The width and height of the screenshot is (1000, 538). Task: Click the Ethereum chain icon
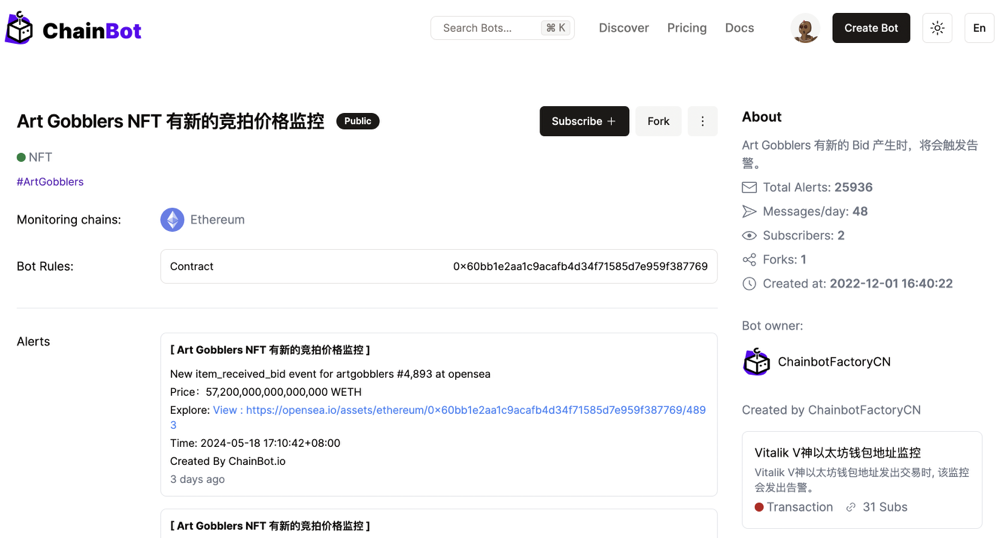point(172,220)
